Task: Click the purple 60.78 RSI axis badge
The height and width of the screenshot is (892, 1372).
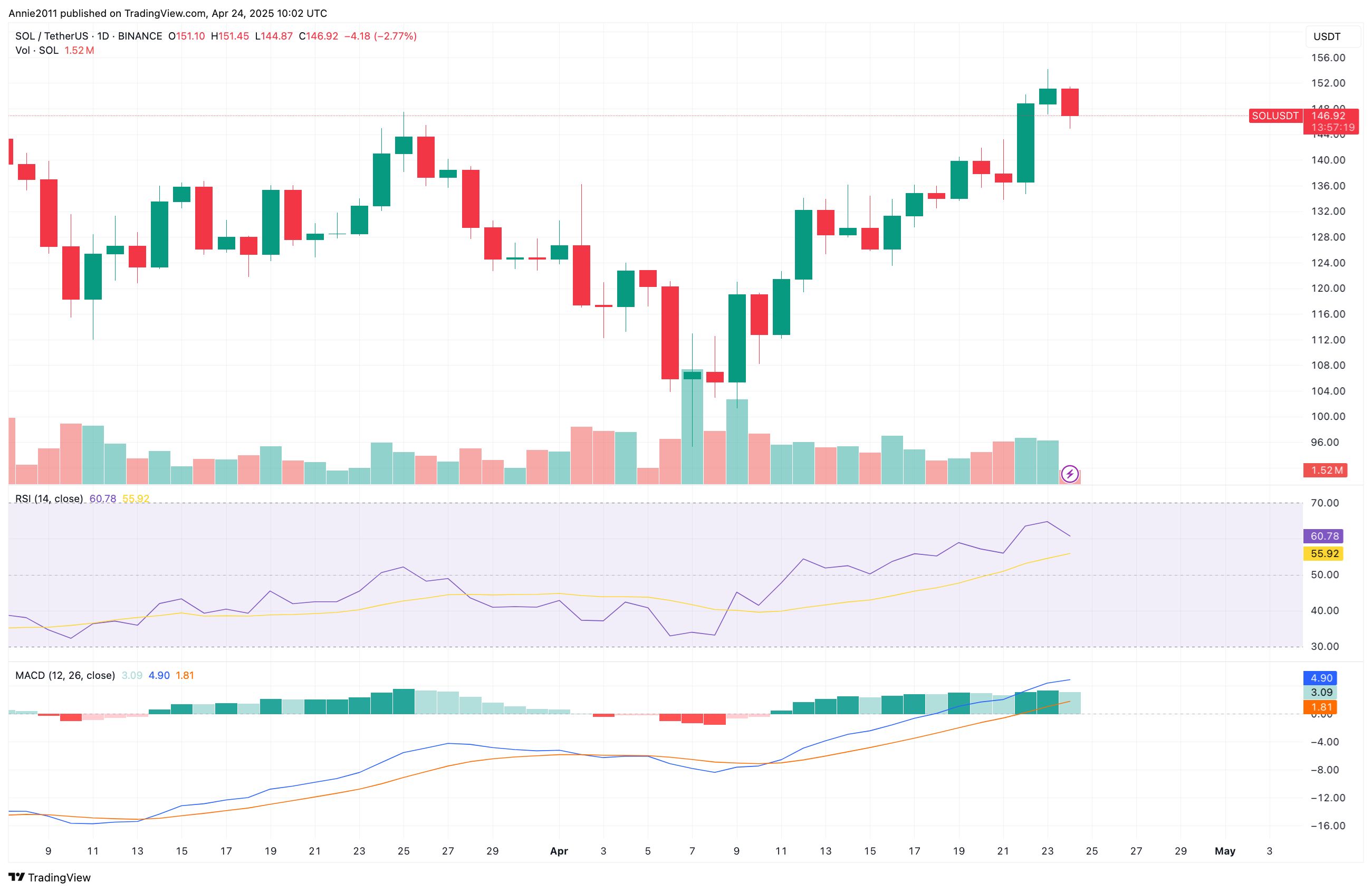Action: (1324, 536)
